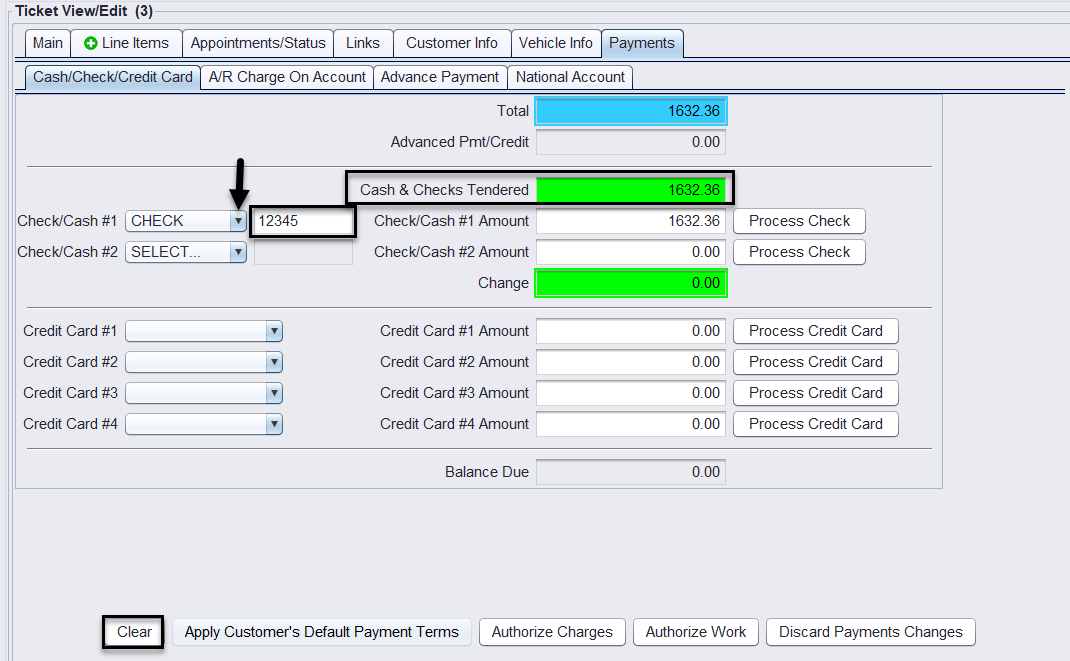Select the Vehicle Info tab
The width and height of the screenshot is (1070, 661).
(556, 43)
